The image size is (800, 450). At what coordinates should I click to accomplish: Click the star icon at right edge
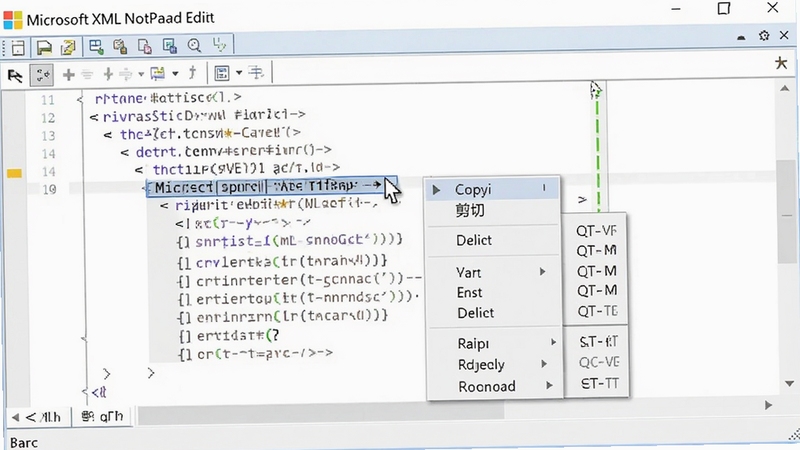click(781, 63)
